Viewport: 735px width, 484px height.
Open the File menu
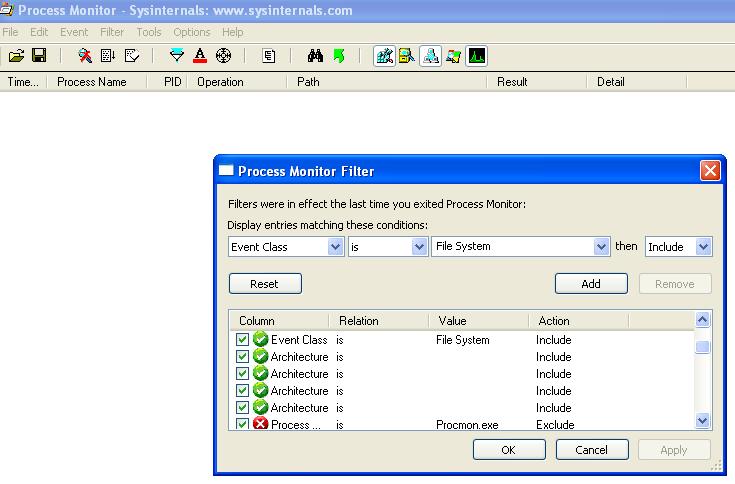click(10, 32)
